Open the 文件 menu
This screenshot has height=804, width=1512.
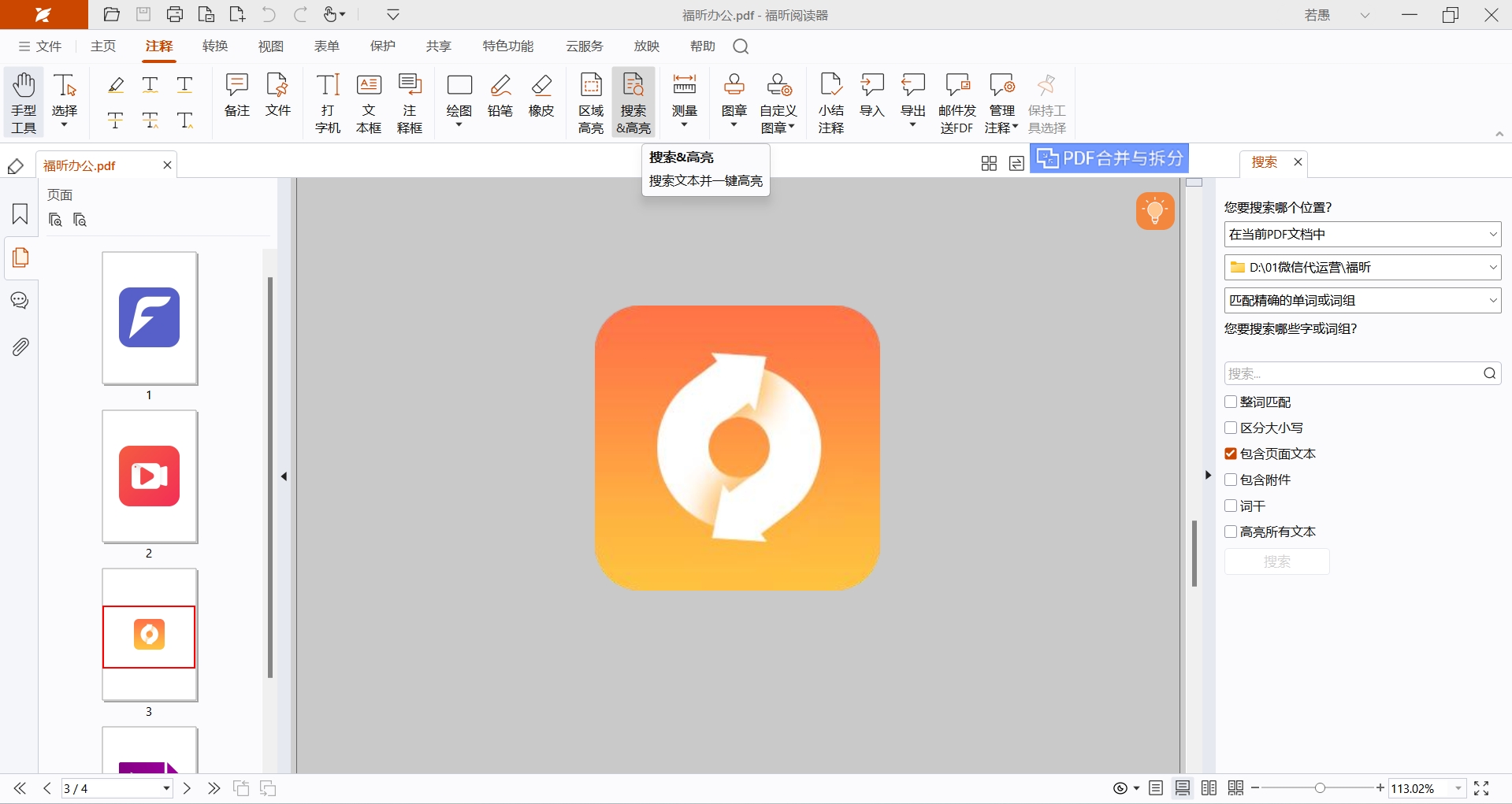pos(40,46)
